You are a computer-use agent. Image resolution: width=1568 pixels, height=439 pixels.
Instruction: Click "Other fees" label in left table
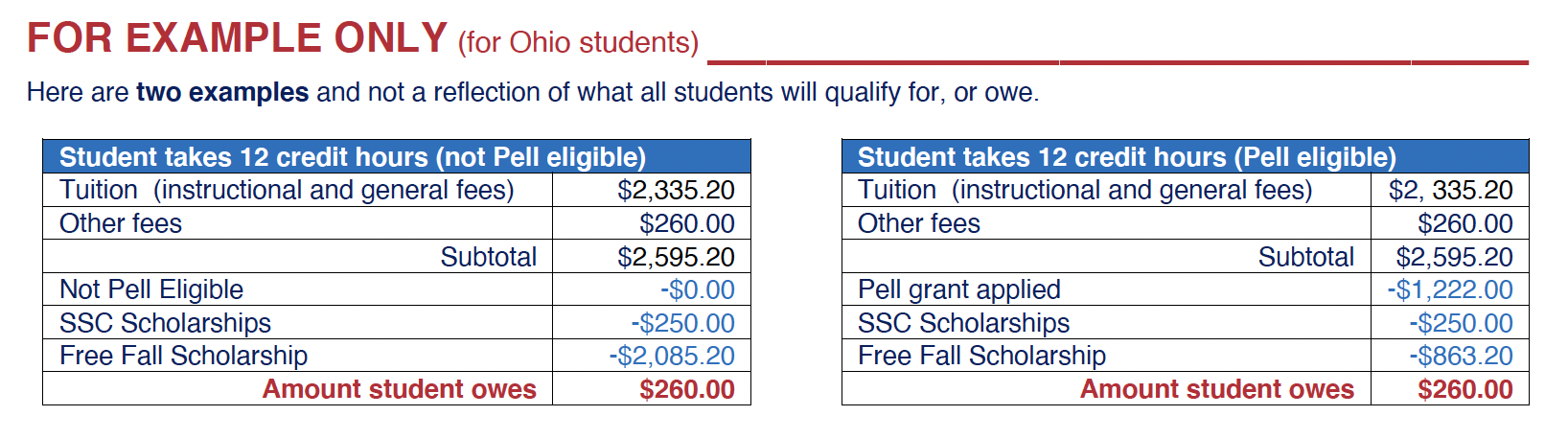(121, 223)
